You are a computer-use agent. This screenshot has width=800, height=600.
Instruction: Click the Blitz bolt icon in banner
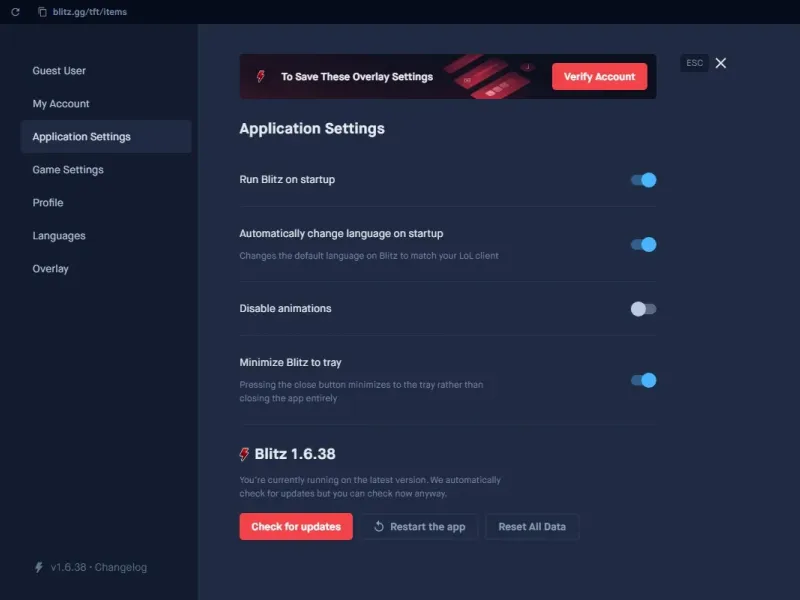pos(261,77)
